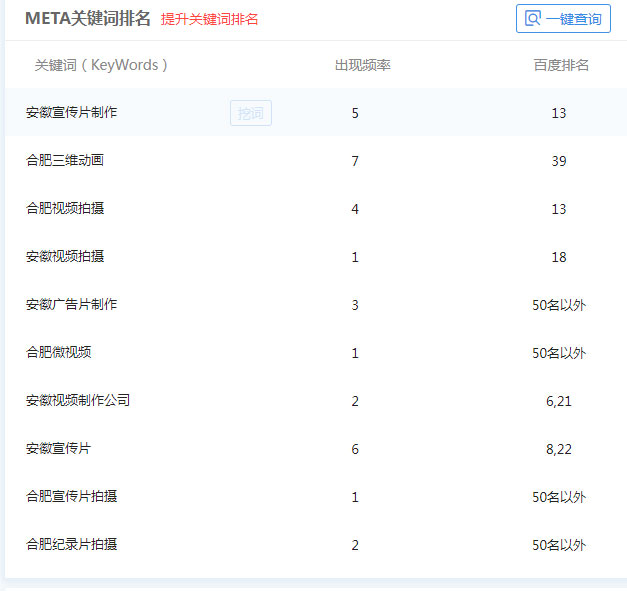Select the 合肥微视频 keyword
627x591 pixels.
point(59,352)
